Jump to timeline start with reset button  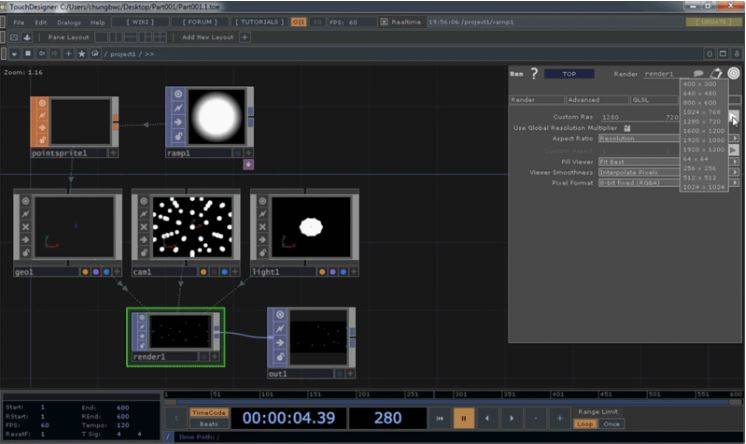point(439,418)
